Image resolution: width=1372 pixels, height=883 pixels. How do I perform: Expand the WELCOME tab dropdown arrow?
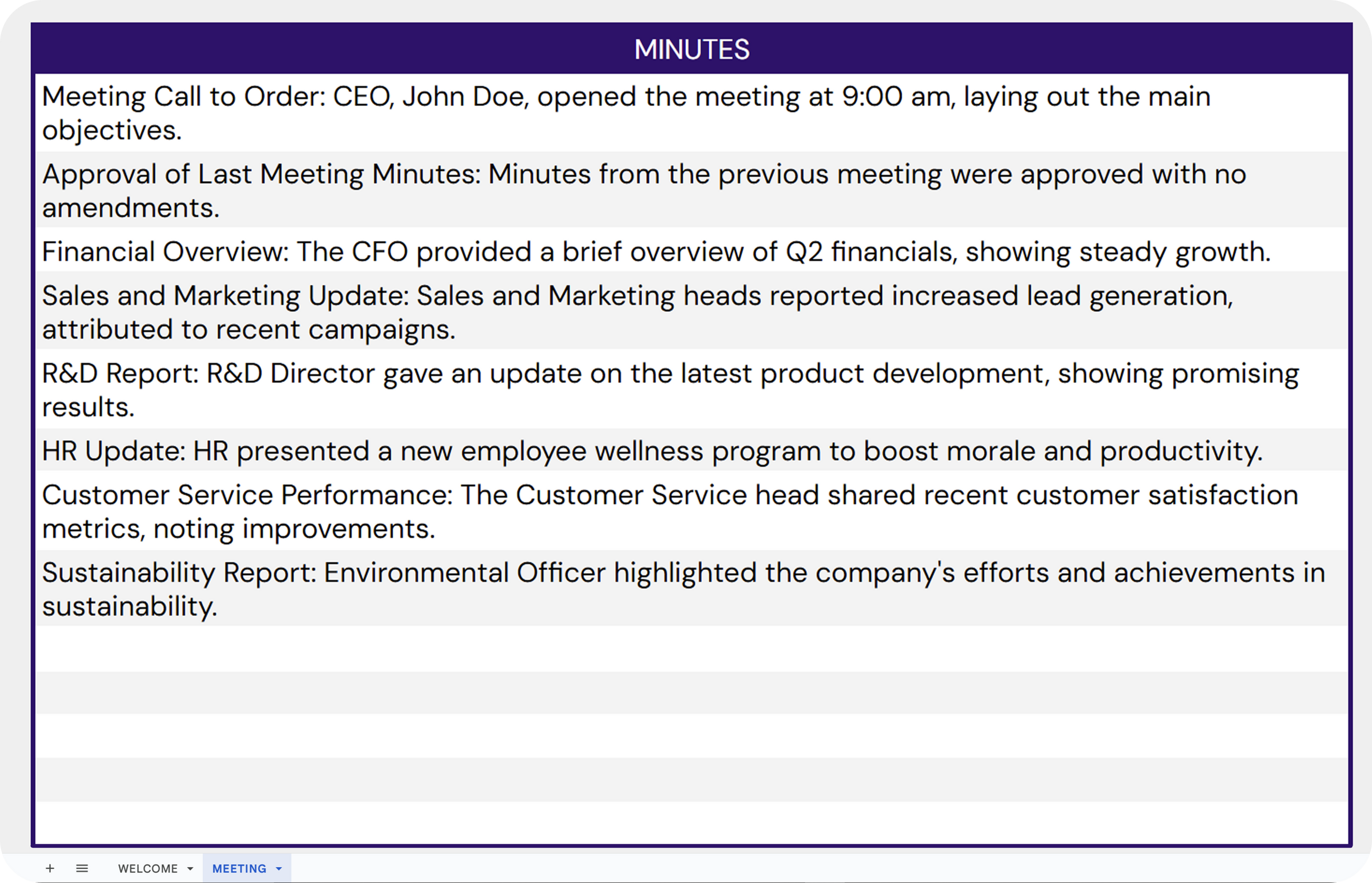[x=190, y=868]
